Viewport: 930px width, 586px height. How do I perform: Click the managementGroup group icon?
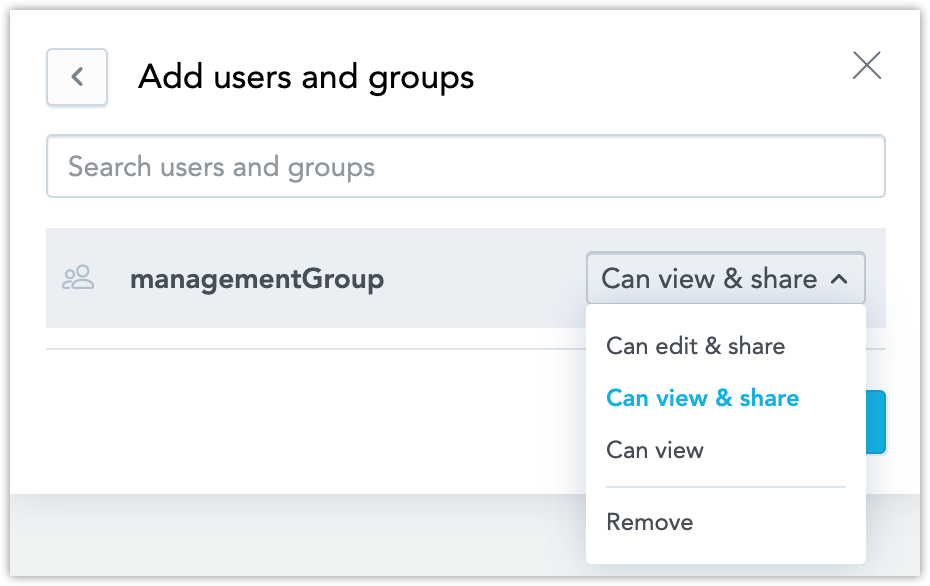pyautogui.click(x=78, y=278)
